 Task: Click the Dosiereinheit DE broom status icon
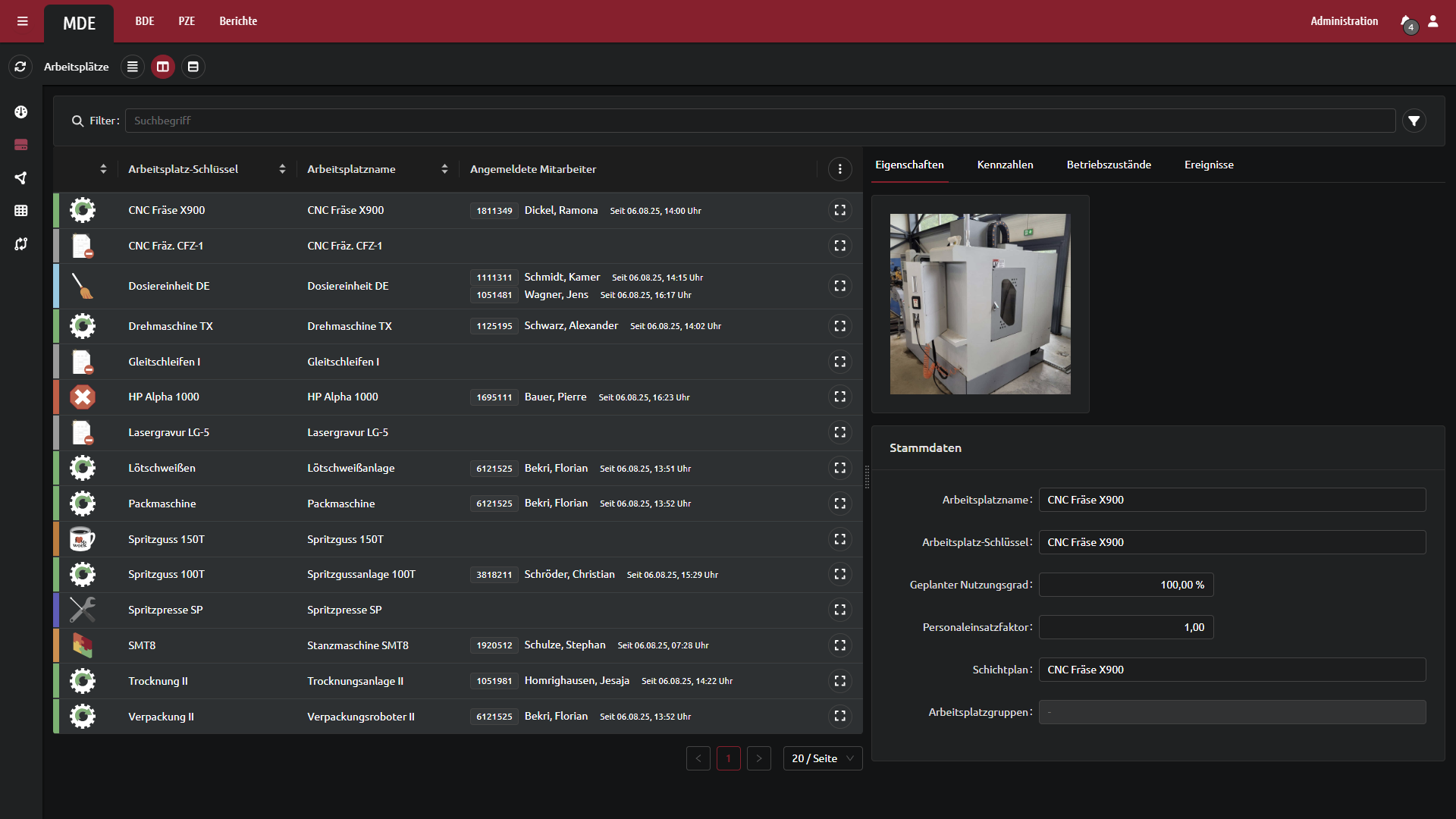coord(83,286)
